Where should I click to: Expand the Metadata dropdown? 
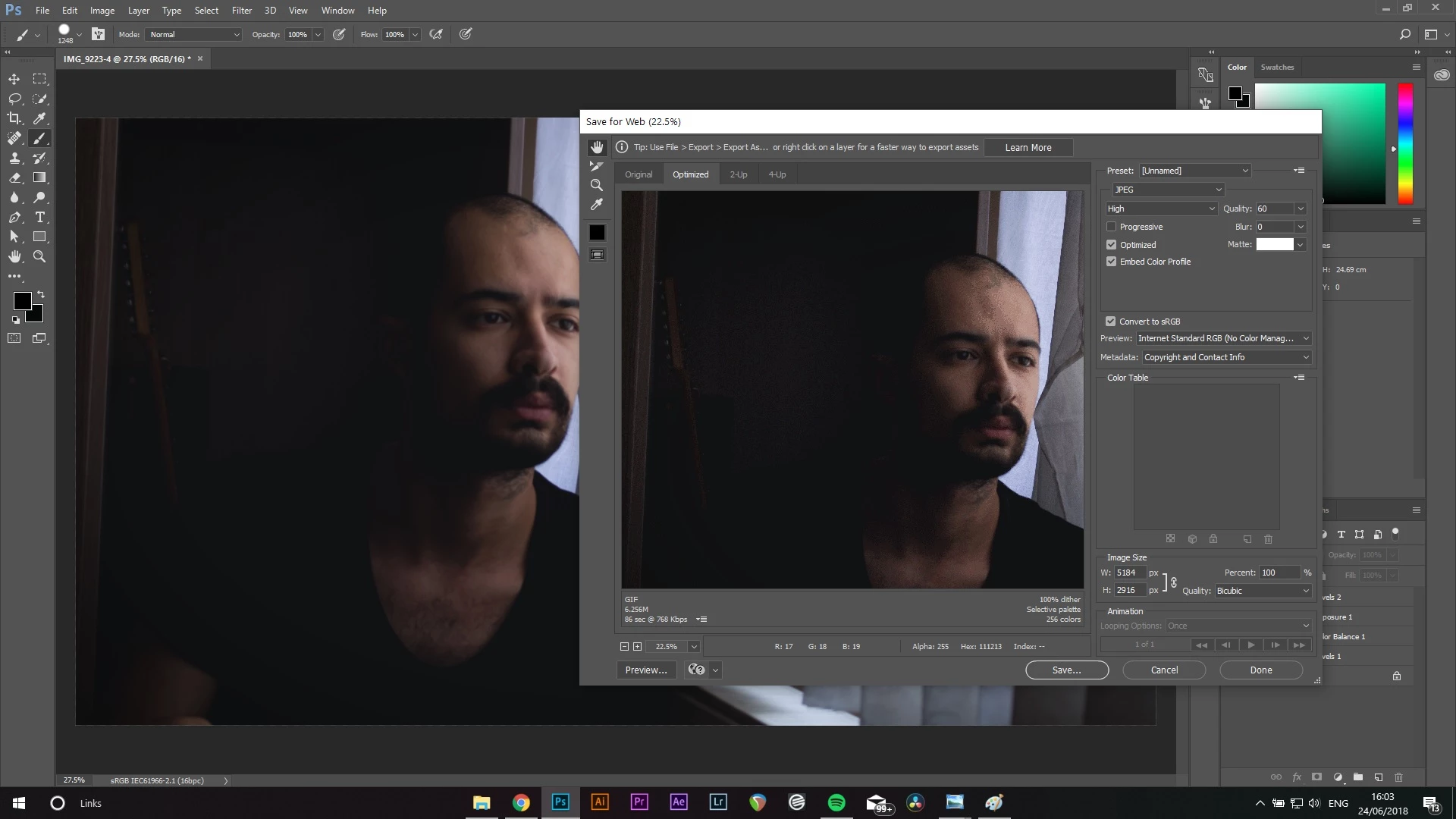[1227, 357]
